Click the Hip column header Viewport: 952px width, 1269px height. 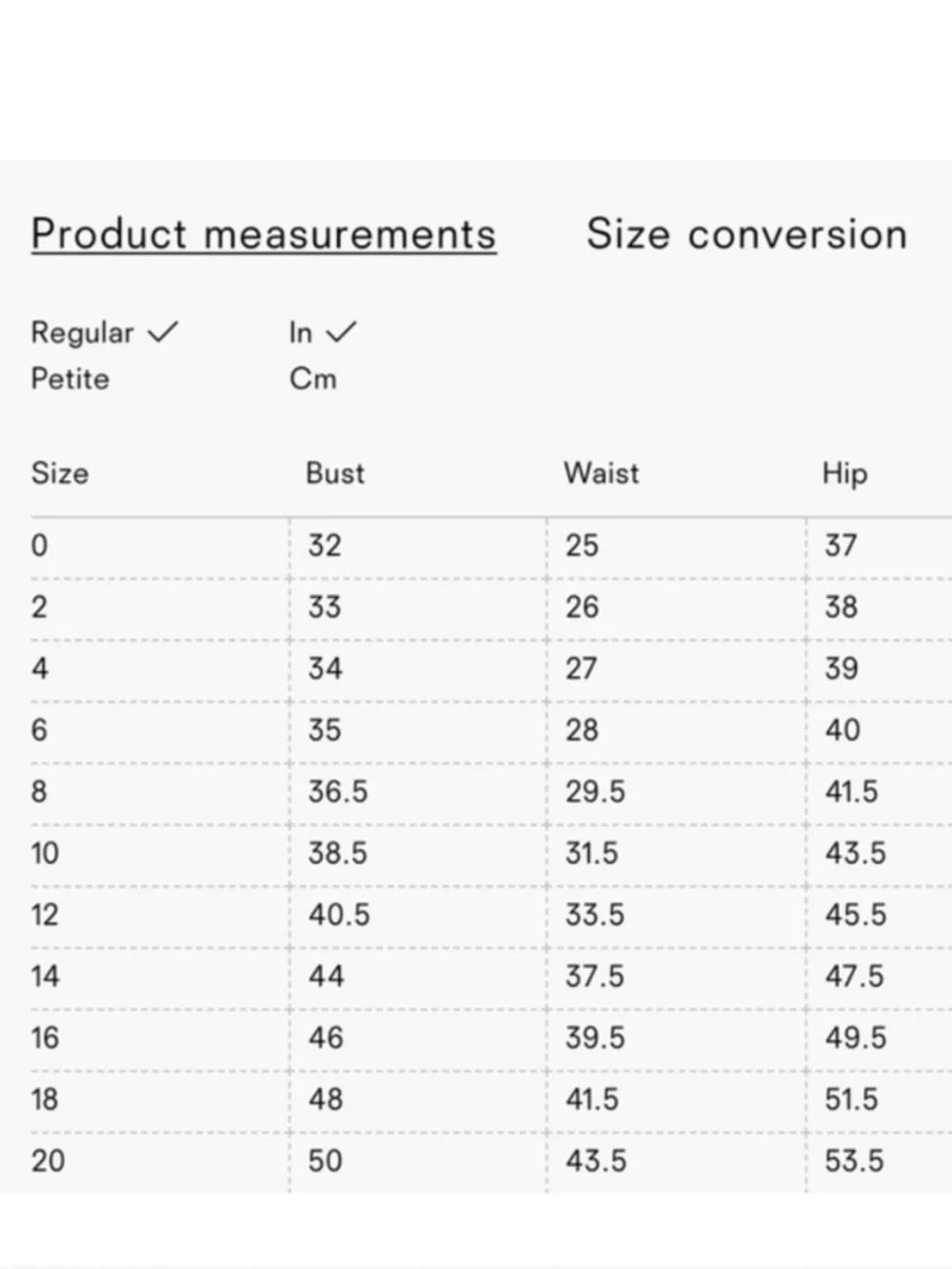coord(844,473)
